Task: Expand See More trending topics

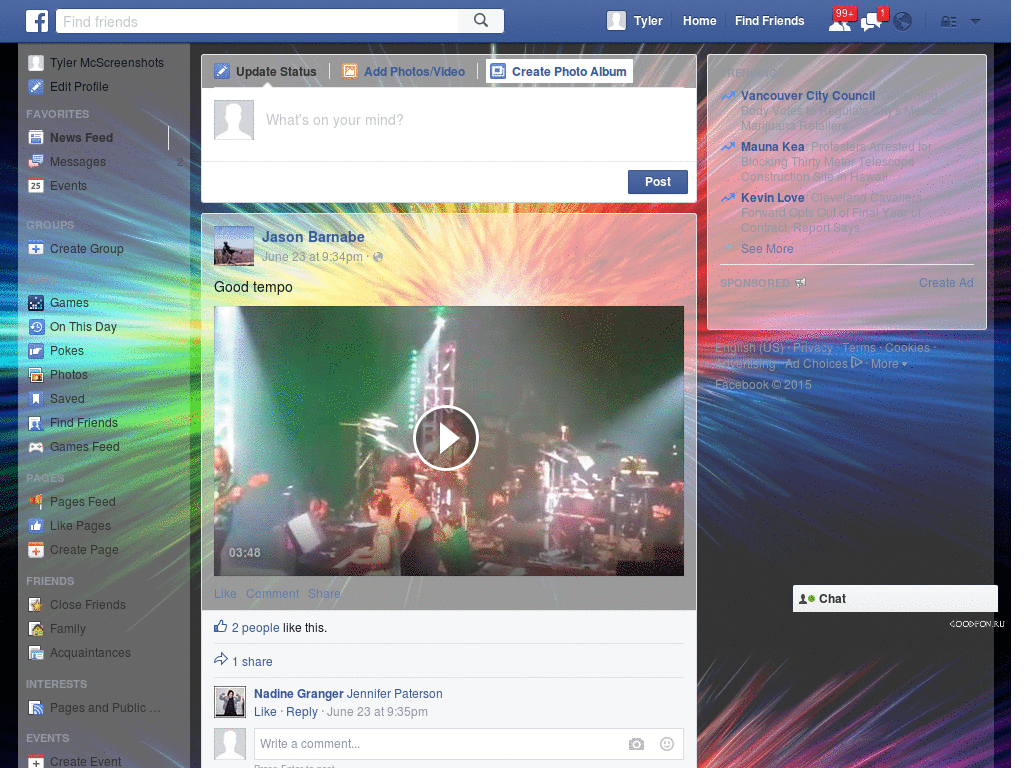Action: tap(767, 249)
